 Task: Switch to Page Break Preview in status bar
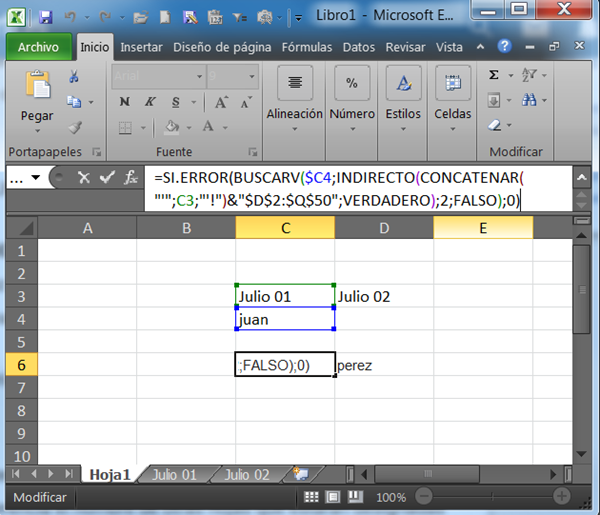[355, 497]
